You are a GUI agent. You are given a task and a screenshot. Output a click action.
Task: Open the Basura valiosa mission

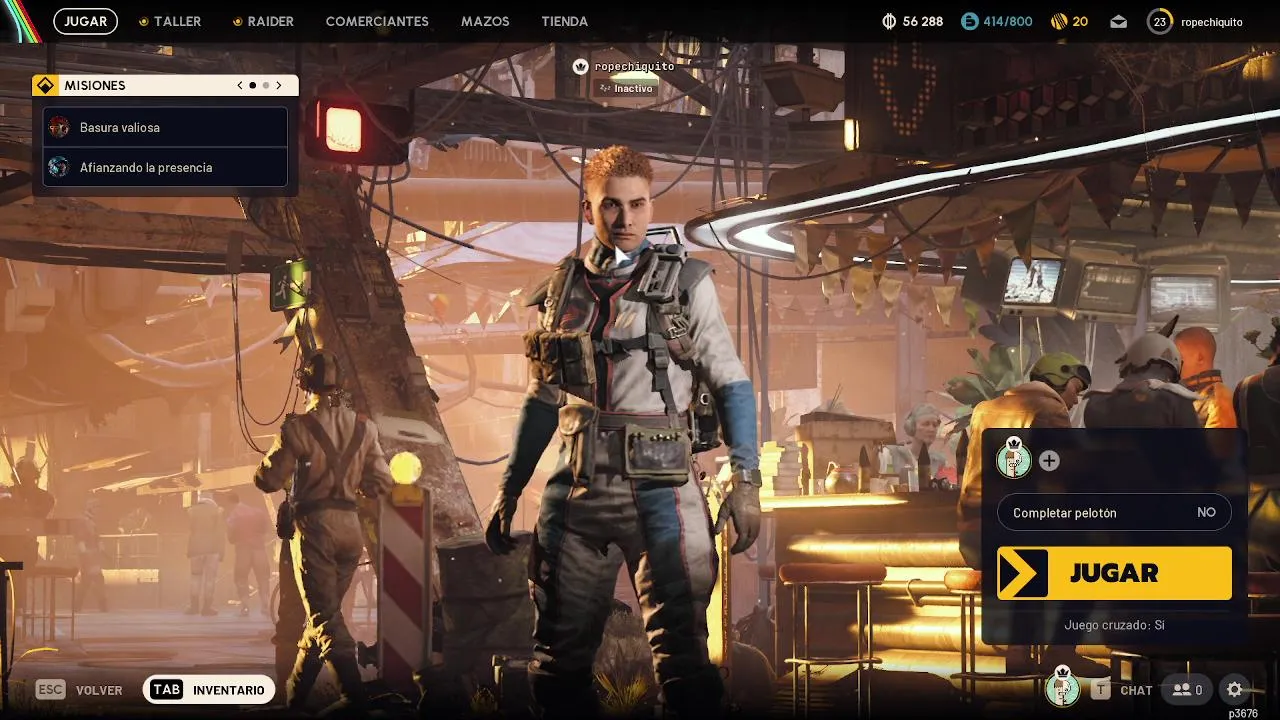[x=165, y=127]
